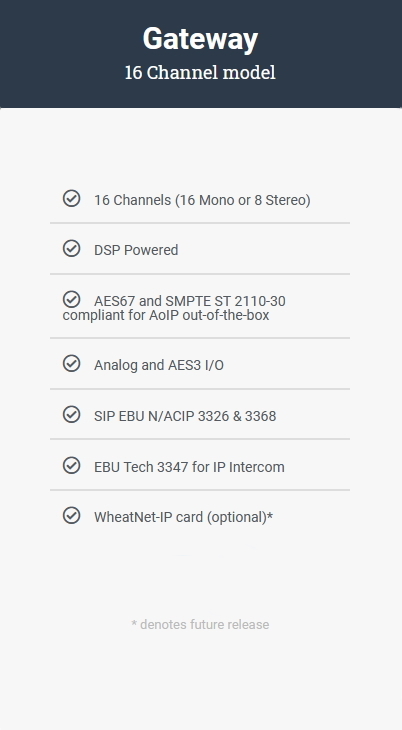Click the WheatNet-IP card (optional) text
402x730 pixels.
[180, 517]
